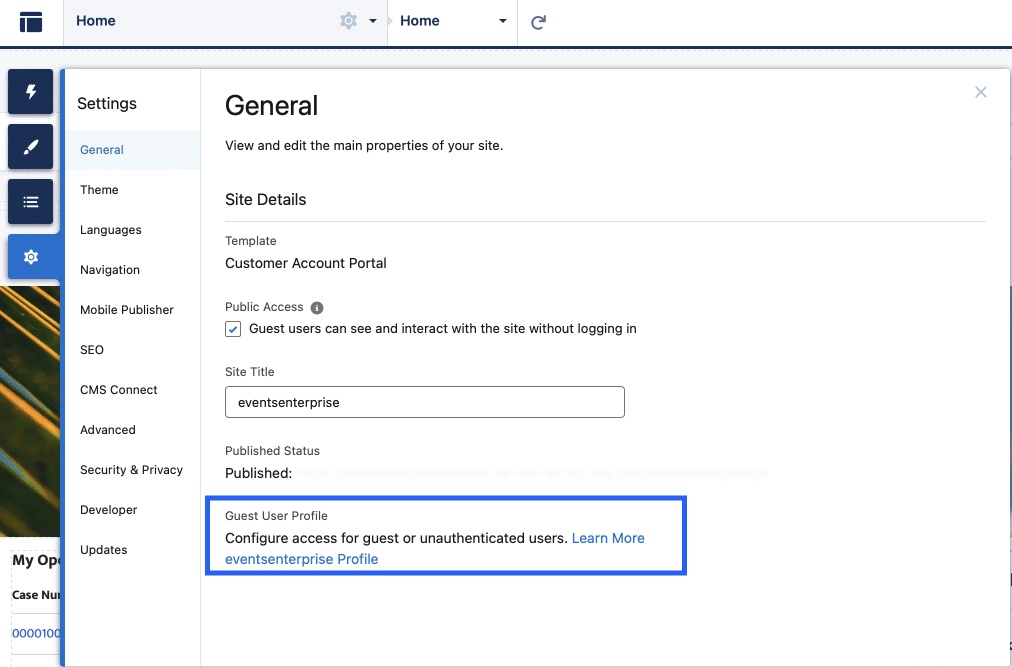Expand the dropdown arrow beside the gear
This screenshot has height=667, width=1012.
tap(373, 21)
